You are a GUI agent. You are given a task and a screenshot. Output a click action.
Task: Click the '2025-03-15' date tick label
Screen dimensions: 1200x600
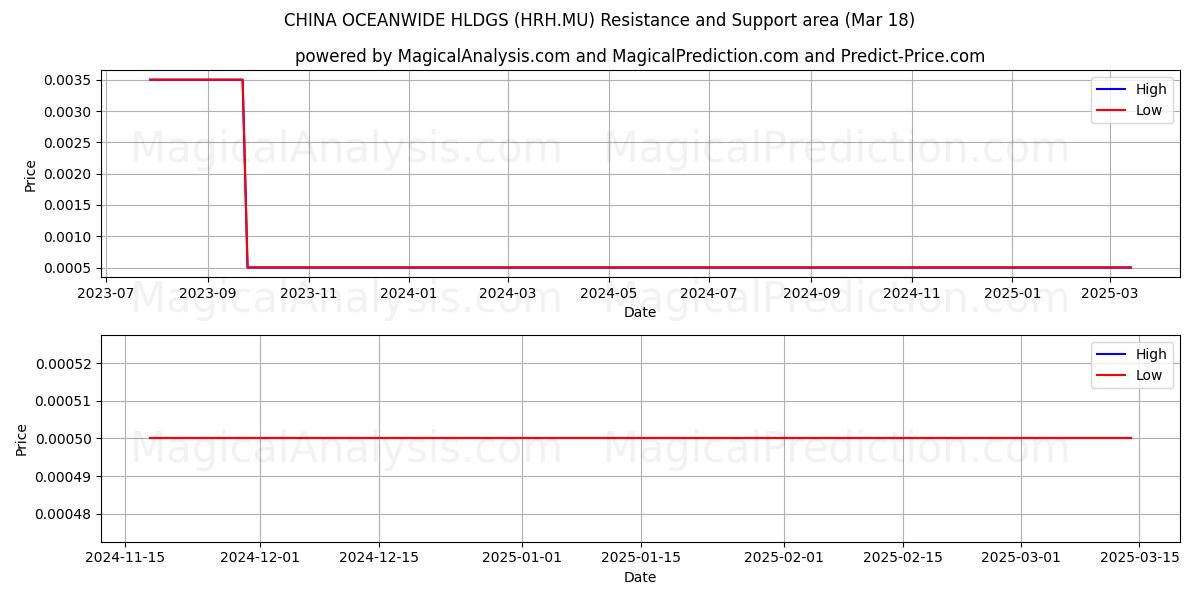(1140, 558)
